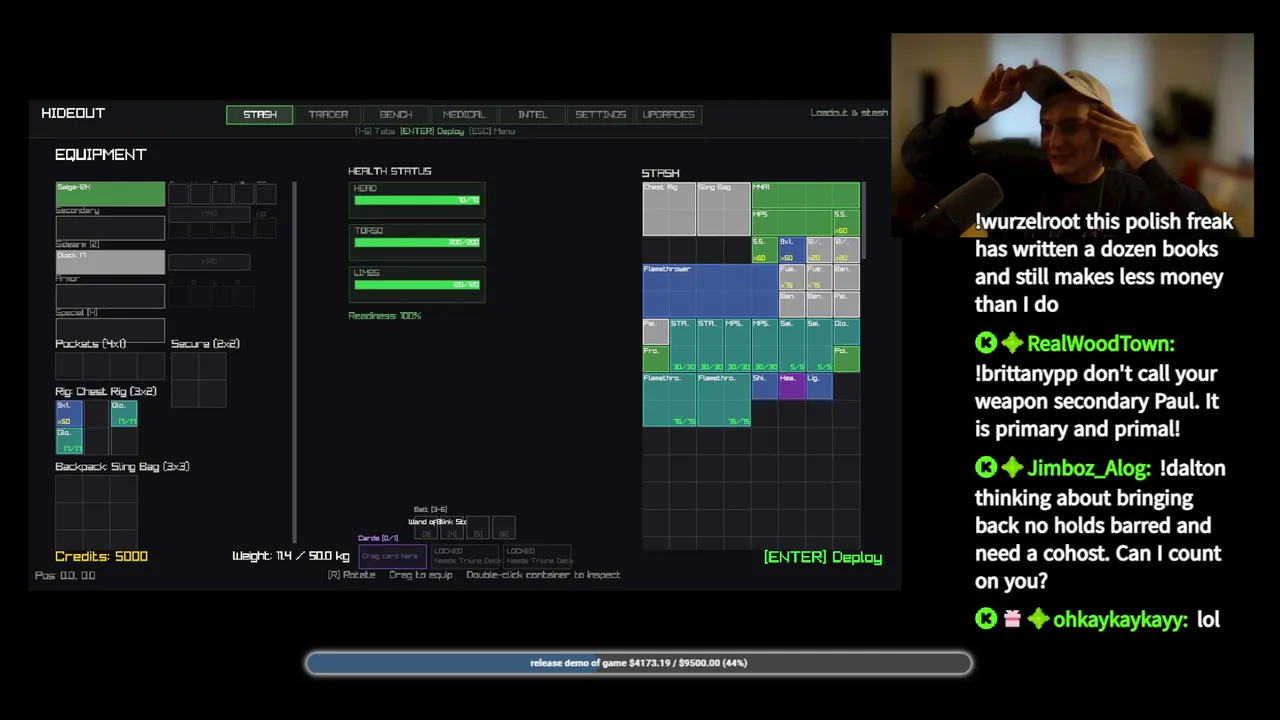Click the Loadout & stash label
Image resolution: width=1280 pixels, height=720 pixels.
(848, 113)
